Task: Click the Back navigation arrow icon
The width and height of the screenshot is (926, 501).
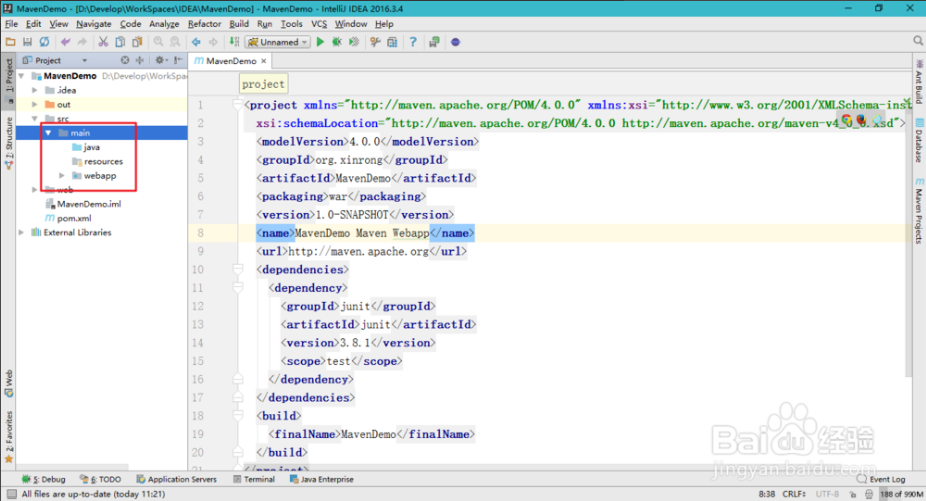Action: 196,42
